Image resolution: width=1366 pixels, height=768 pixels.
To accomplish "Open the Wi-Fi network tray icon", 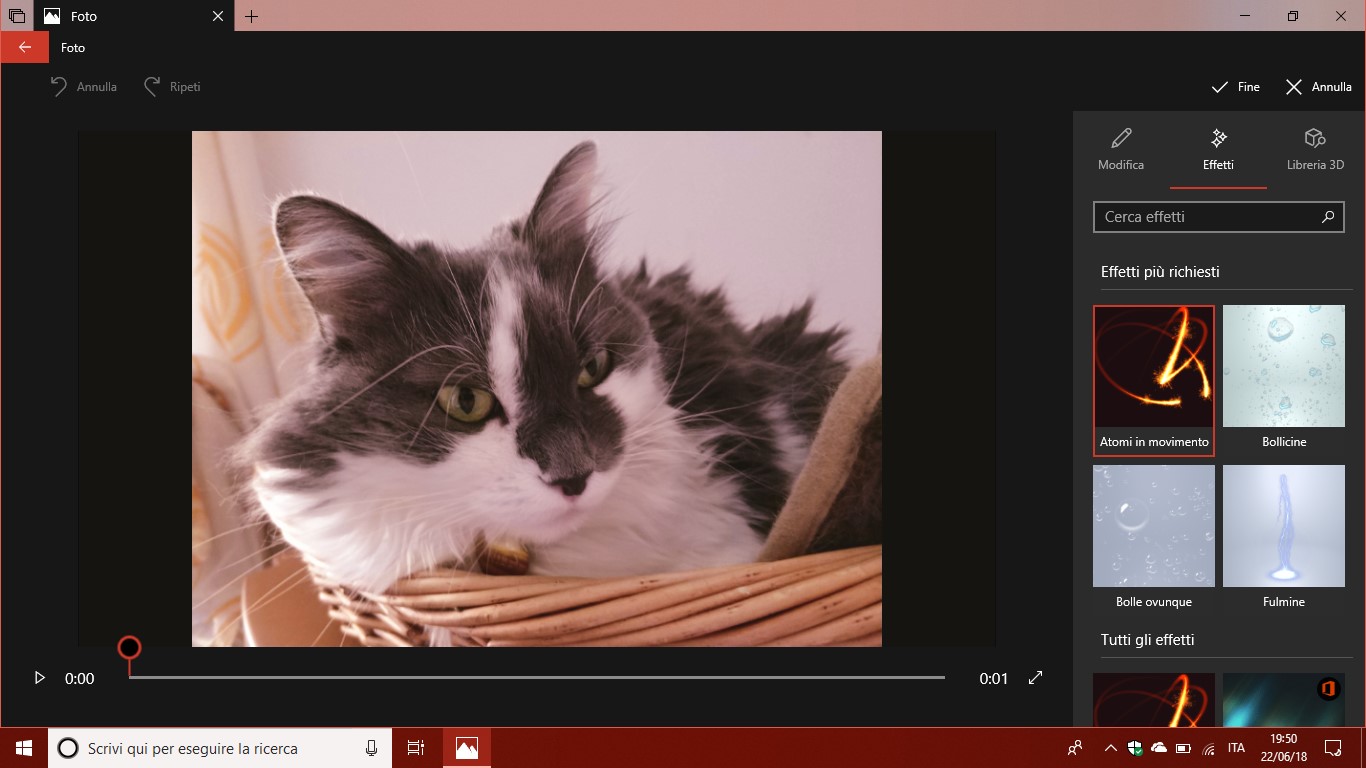I will click(x=1208, y=748).
